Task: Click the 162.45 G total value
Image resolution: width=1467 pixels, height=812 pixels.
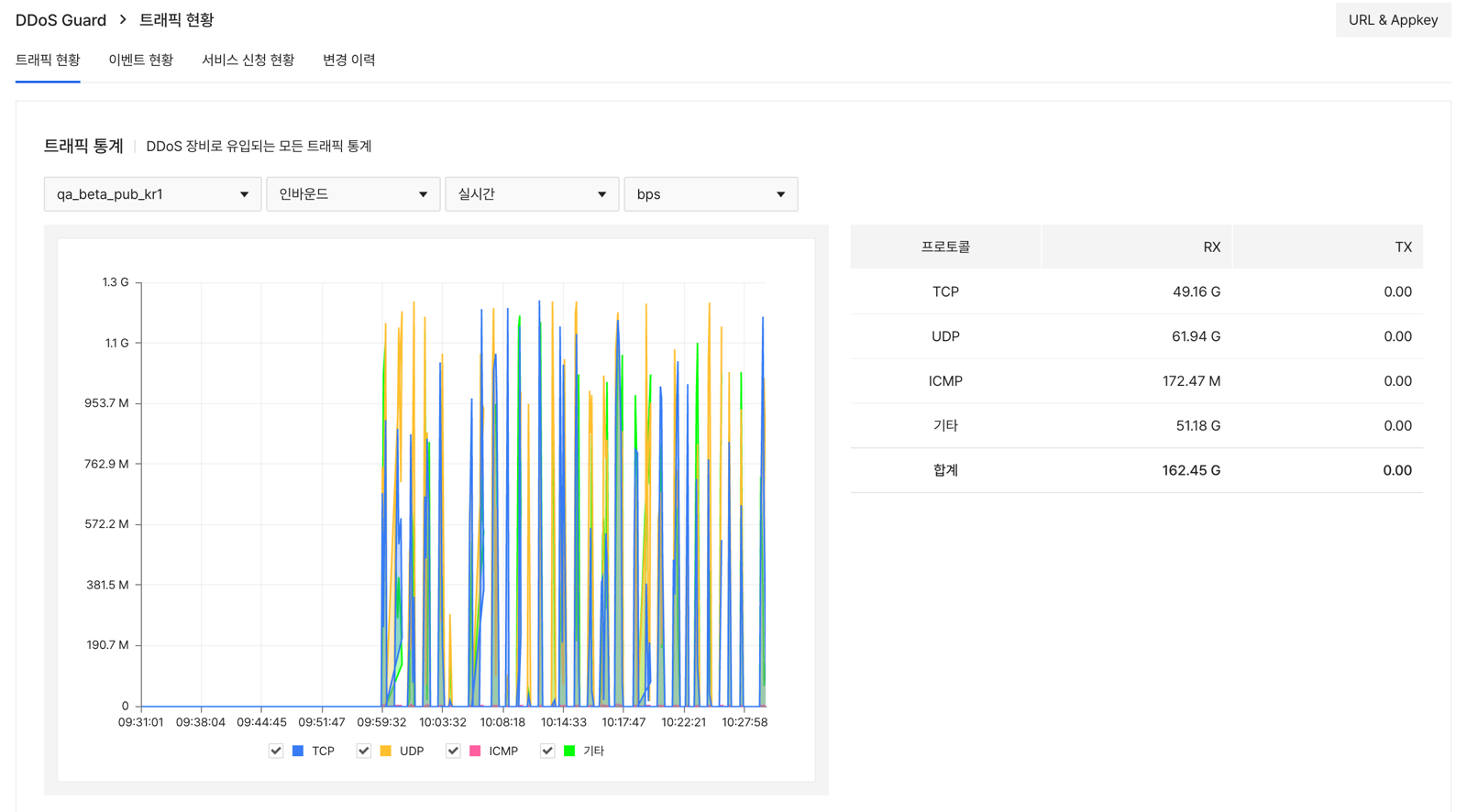Action: click(1191, 470)
